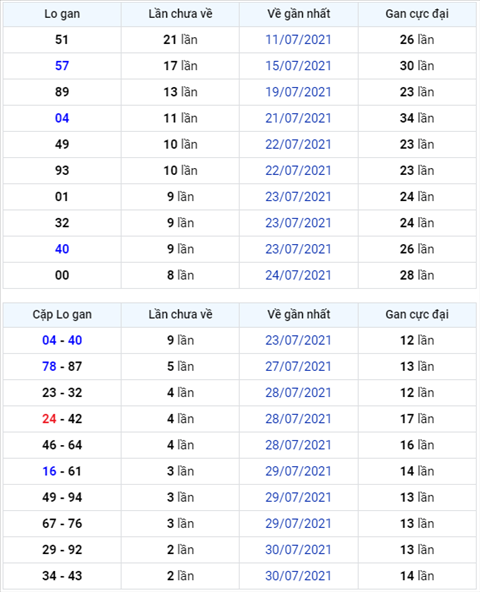480x592 pixels.
Task: Click the pair 46 - 64 cell
Action: click(62, 445)
